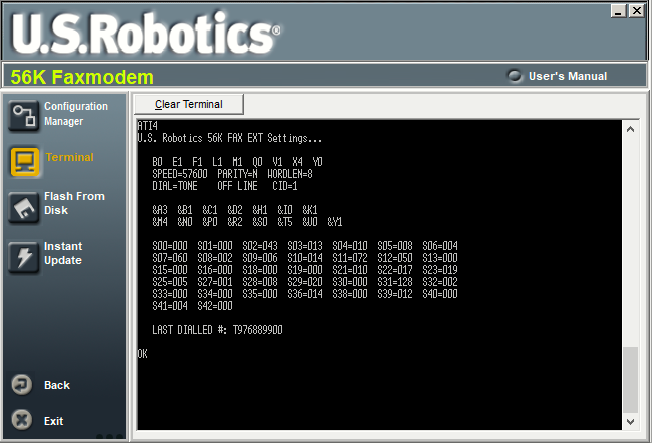Open the Configuration Manager icon
The image size is (652, 444).
tap(24, 116)
